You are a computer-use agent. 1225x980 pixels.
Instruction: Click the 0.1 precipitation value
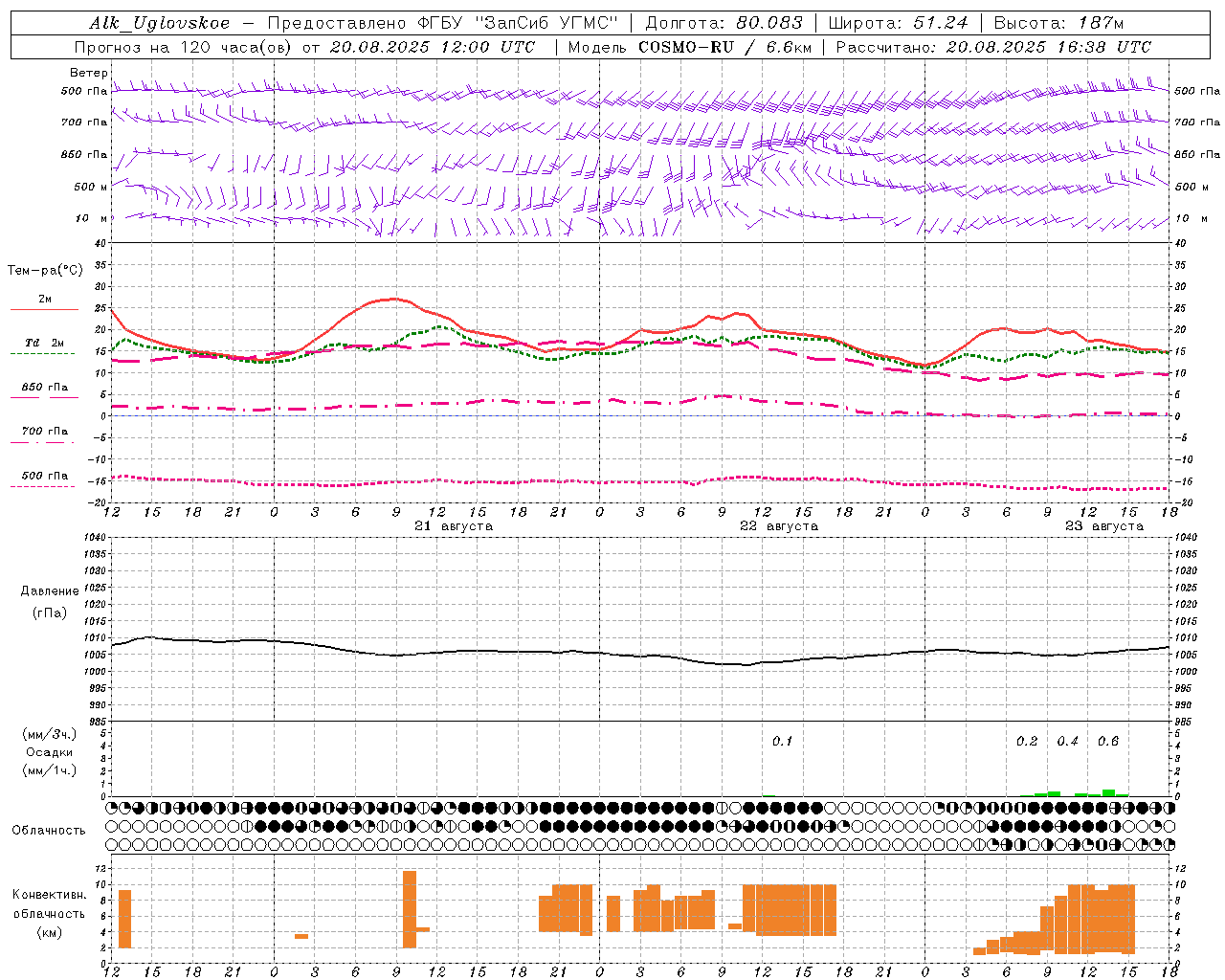coord(783,742)
